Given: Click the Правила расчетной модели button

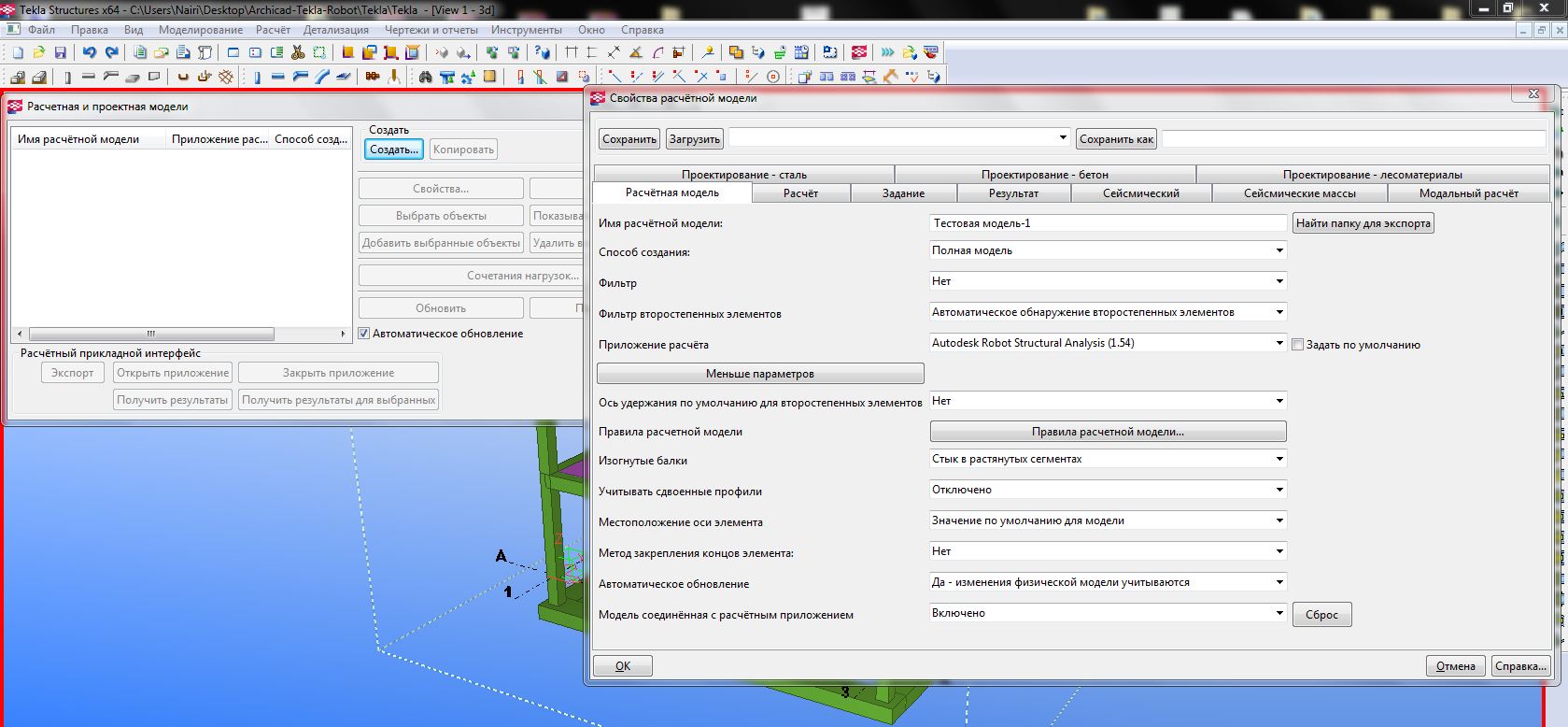Looking at the screenshot, I should pyautogui.click(x=1108, y=432).
